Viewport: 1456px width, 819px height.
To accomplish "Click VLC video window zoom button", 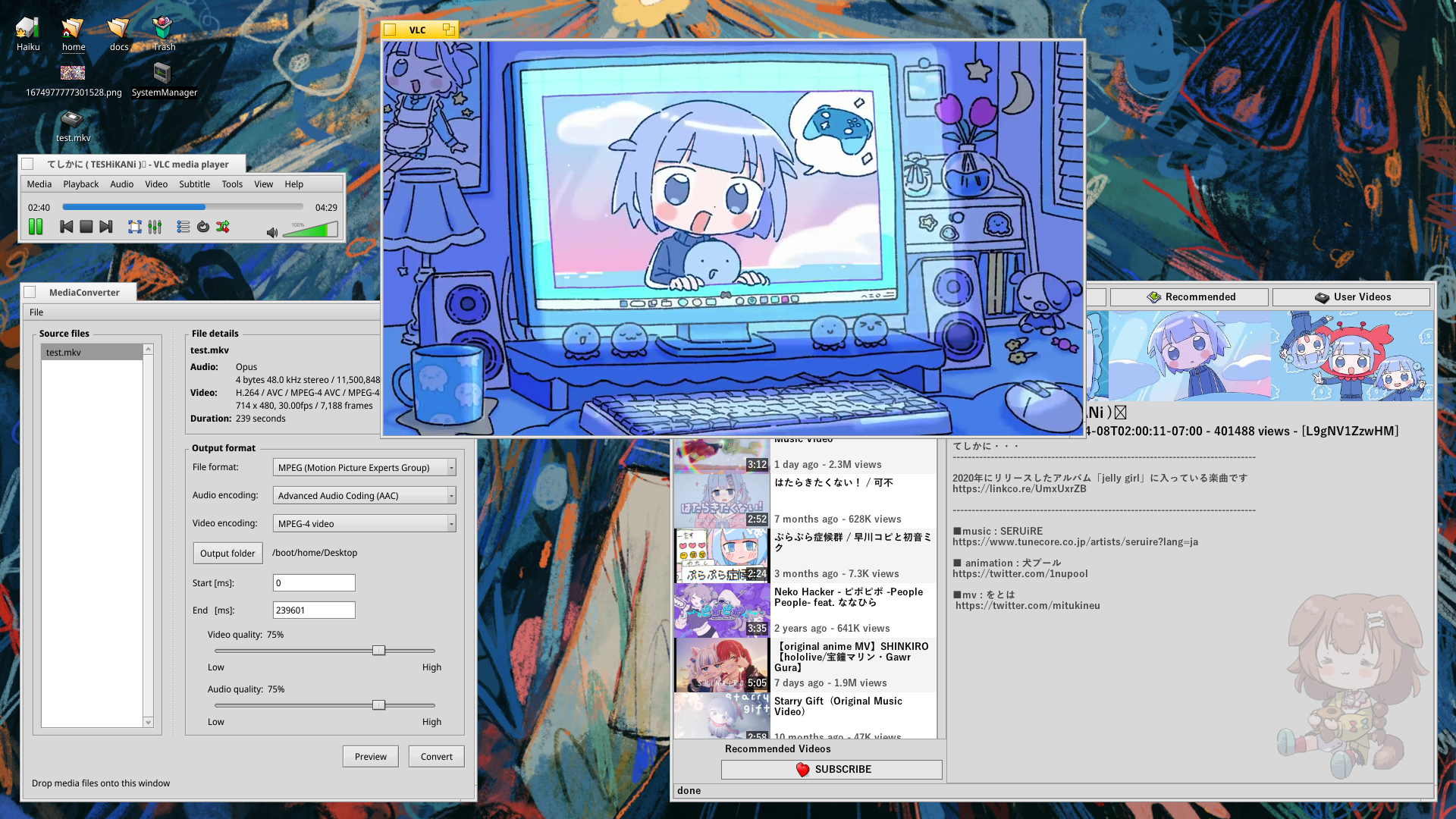I will pyautogui.click(x=449, y=30).
